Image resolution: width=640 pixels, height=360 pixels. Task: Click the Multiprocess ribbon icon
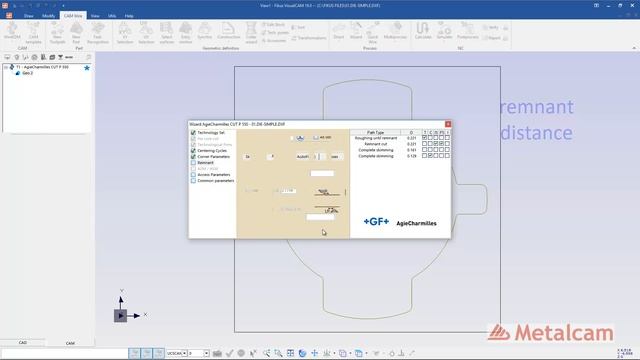[x=395, y=31]
